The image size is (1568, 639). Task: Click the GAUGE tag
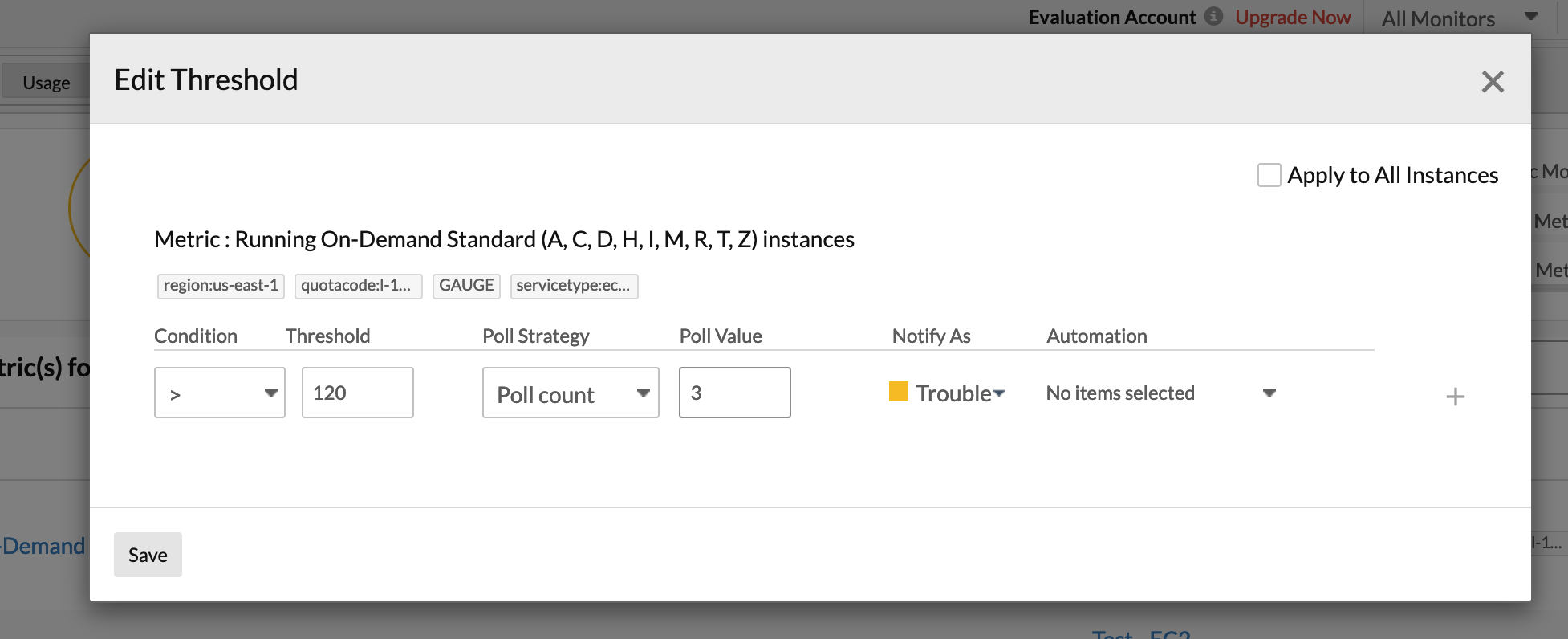466,286
